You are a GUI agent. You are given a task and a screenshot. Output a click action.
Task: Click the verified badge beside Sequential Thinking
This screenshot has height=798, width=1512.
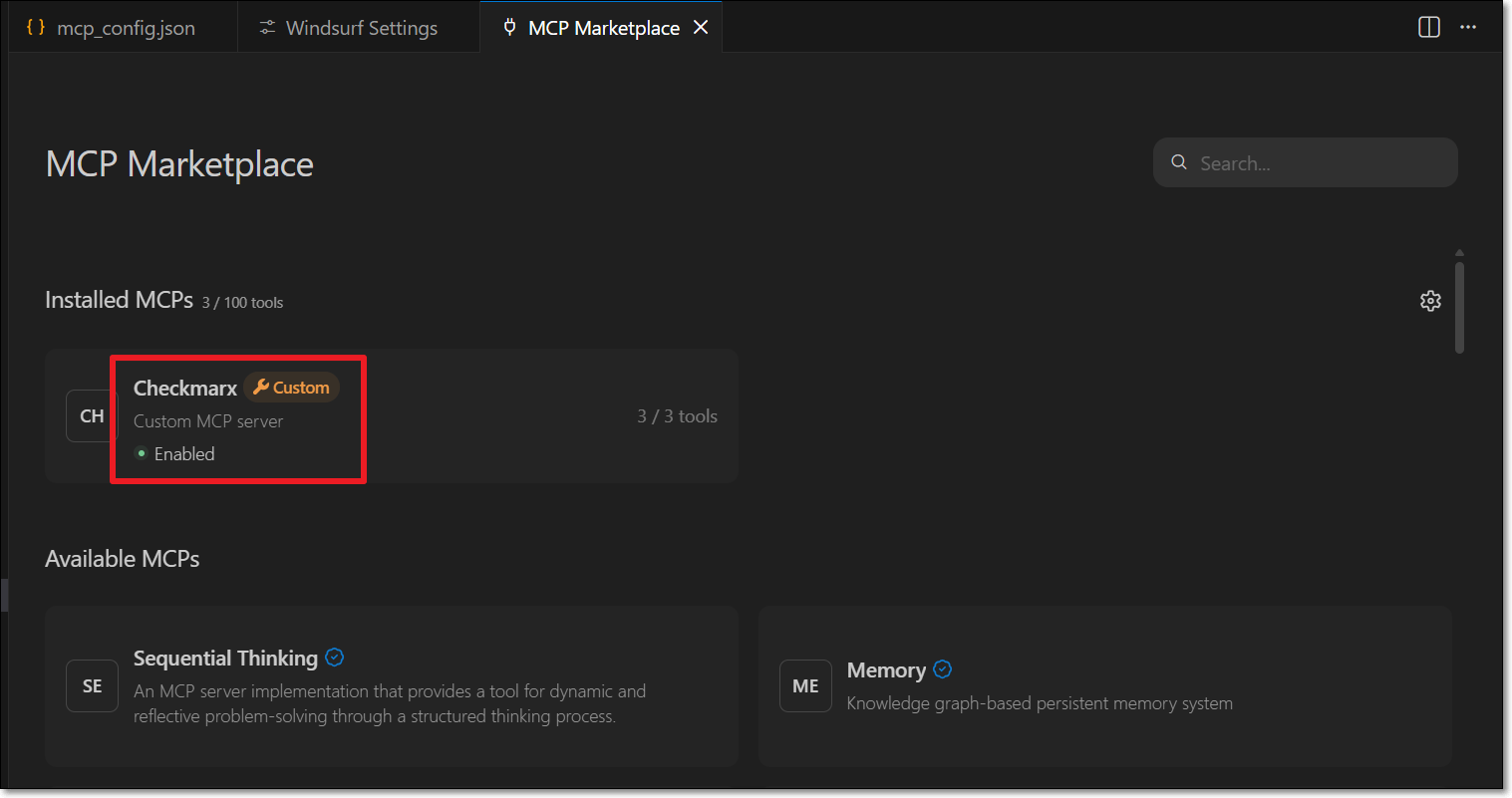(x=335, y=658)
